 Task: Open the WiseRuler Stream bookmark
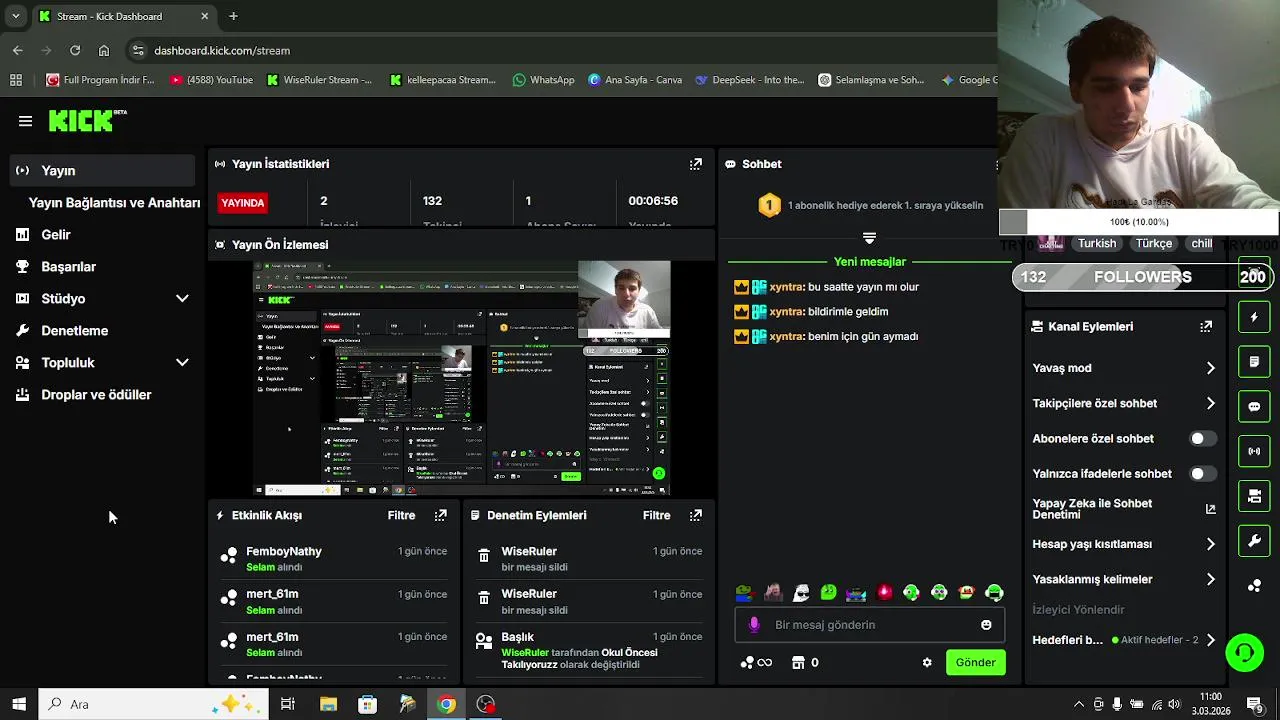click(x=319, y=80)
